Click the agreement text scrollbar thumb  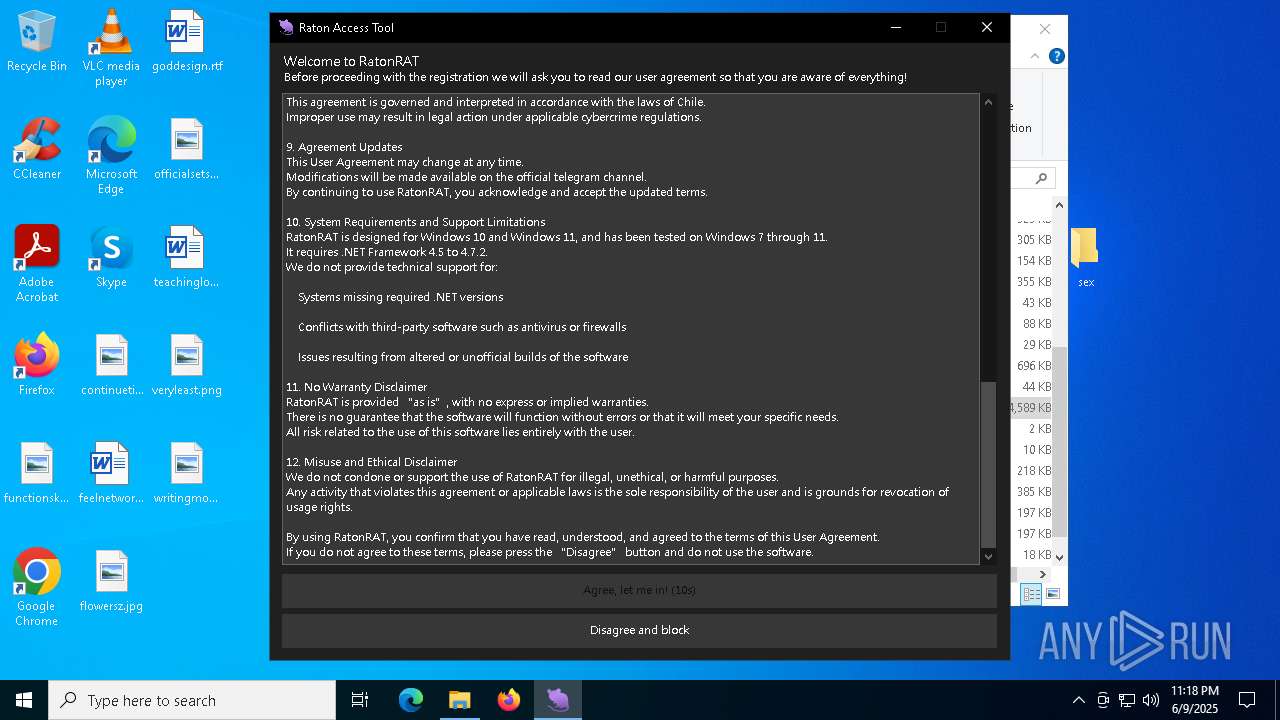tap(988, 464)
